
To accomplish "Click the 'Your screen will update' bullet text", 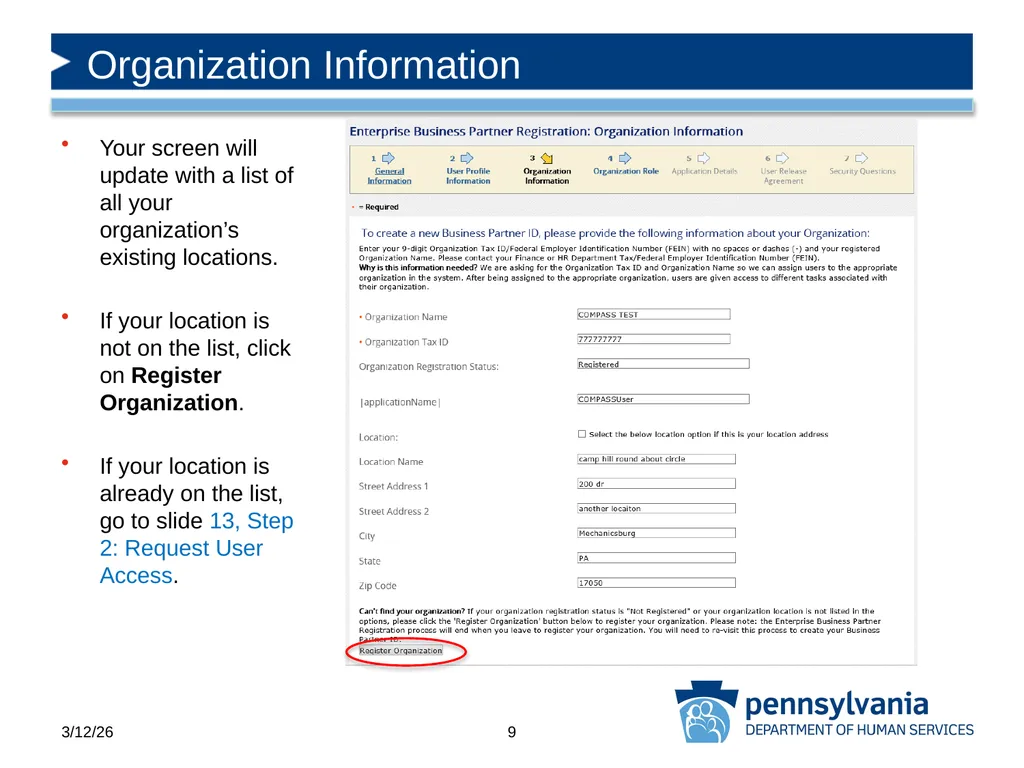I will click(197, 202).
